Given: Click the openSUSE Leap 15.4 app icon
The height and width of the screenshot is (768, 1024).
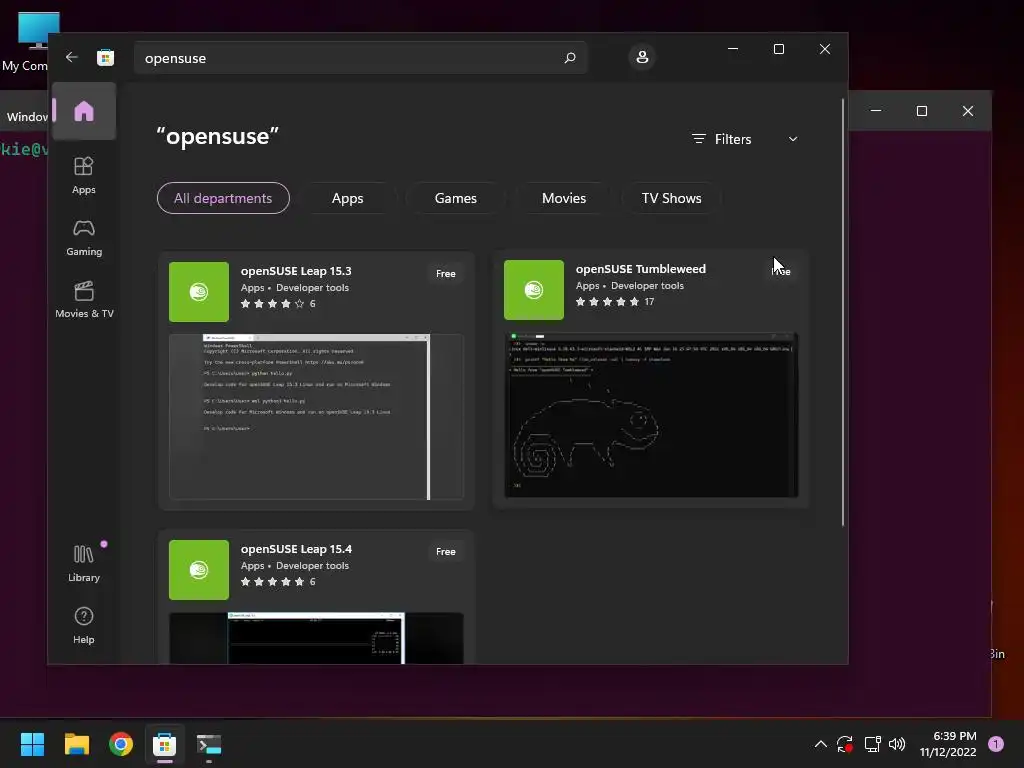Looking at the screenshot, I should 199,569.
